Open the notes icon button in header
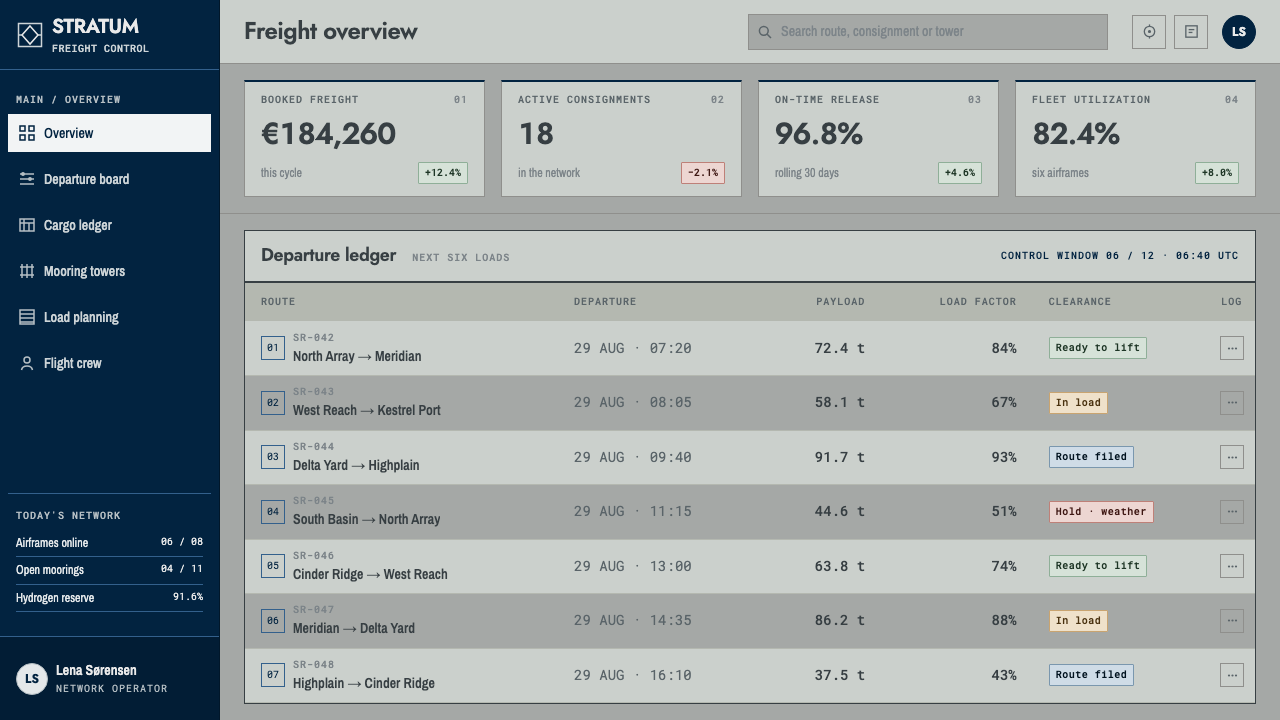 pos(1191,32)
